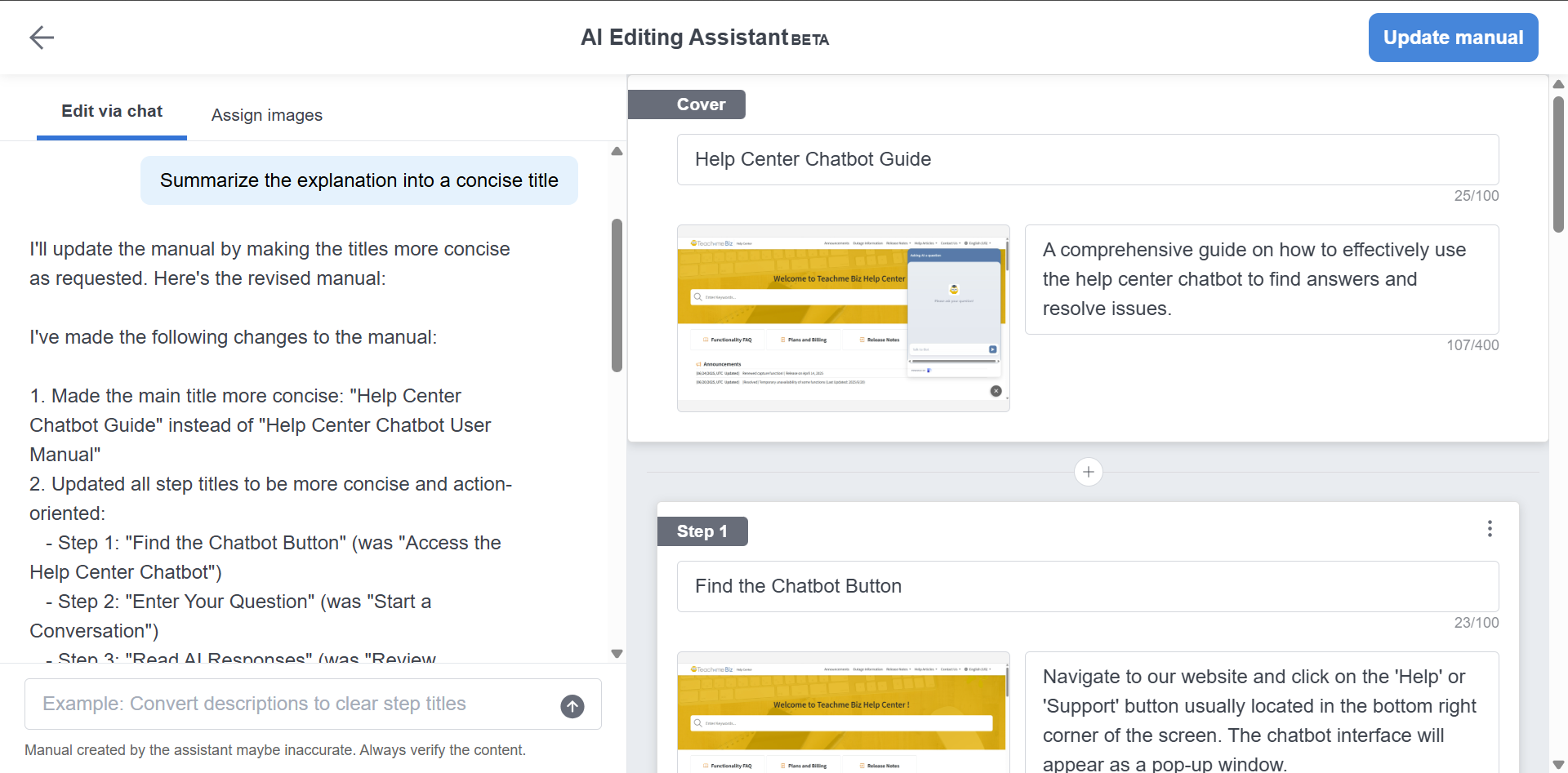1568x773 pixels.
Task: Click the back arrow icon
Action: click(42, 38)
